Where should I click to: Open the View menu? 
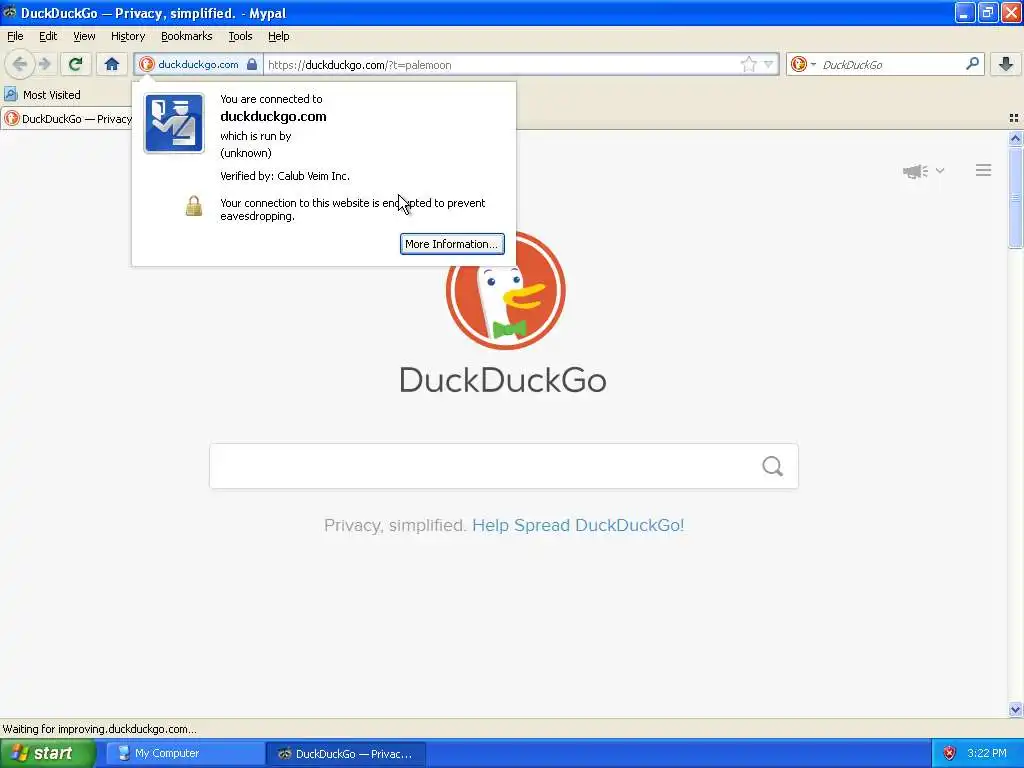(84, 36)
